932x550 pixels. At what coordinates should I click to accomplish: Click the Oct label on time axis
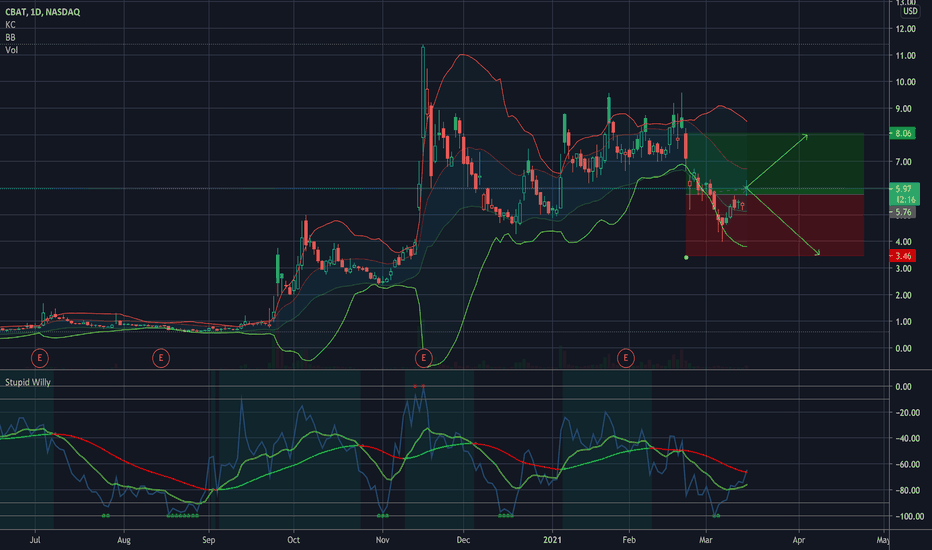click(294, 540)
